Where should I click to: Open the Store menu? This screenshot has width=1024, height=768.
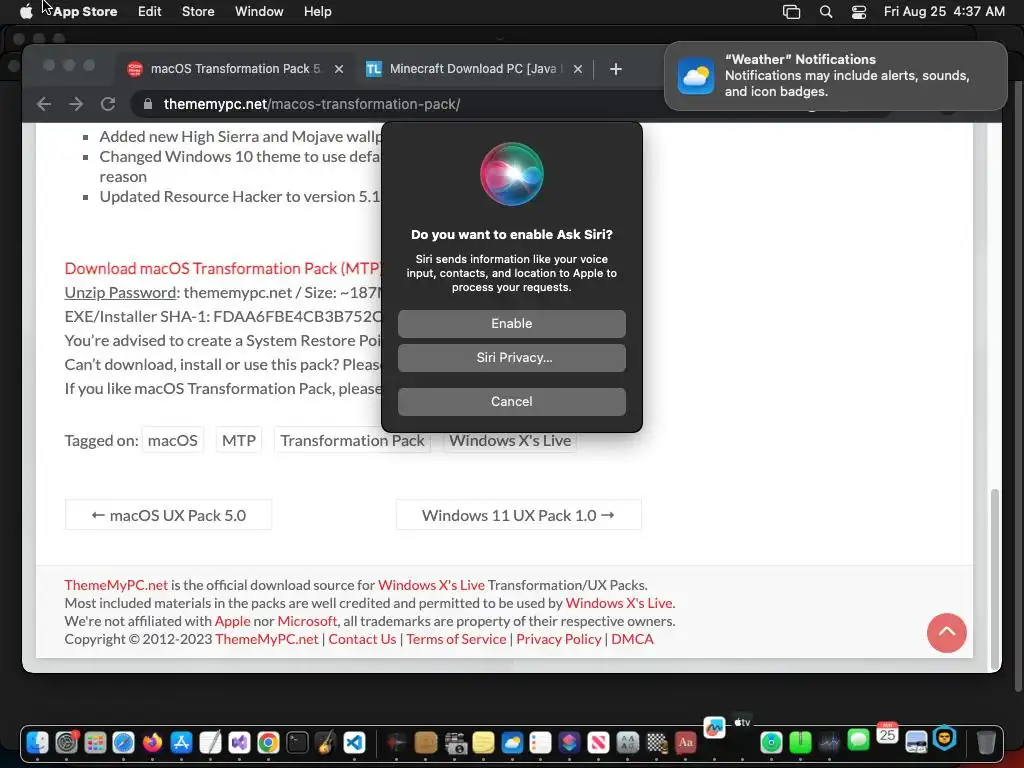(198, 11)
